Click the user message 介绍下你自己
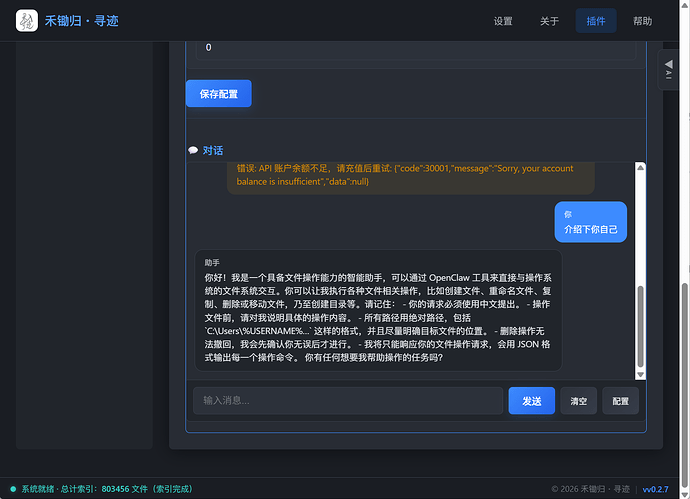The height and width of the screenshot is (499, 690). coord(591,222)
